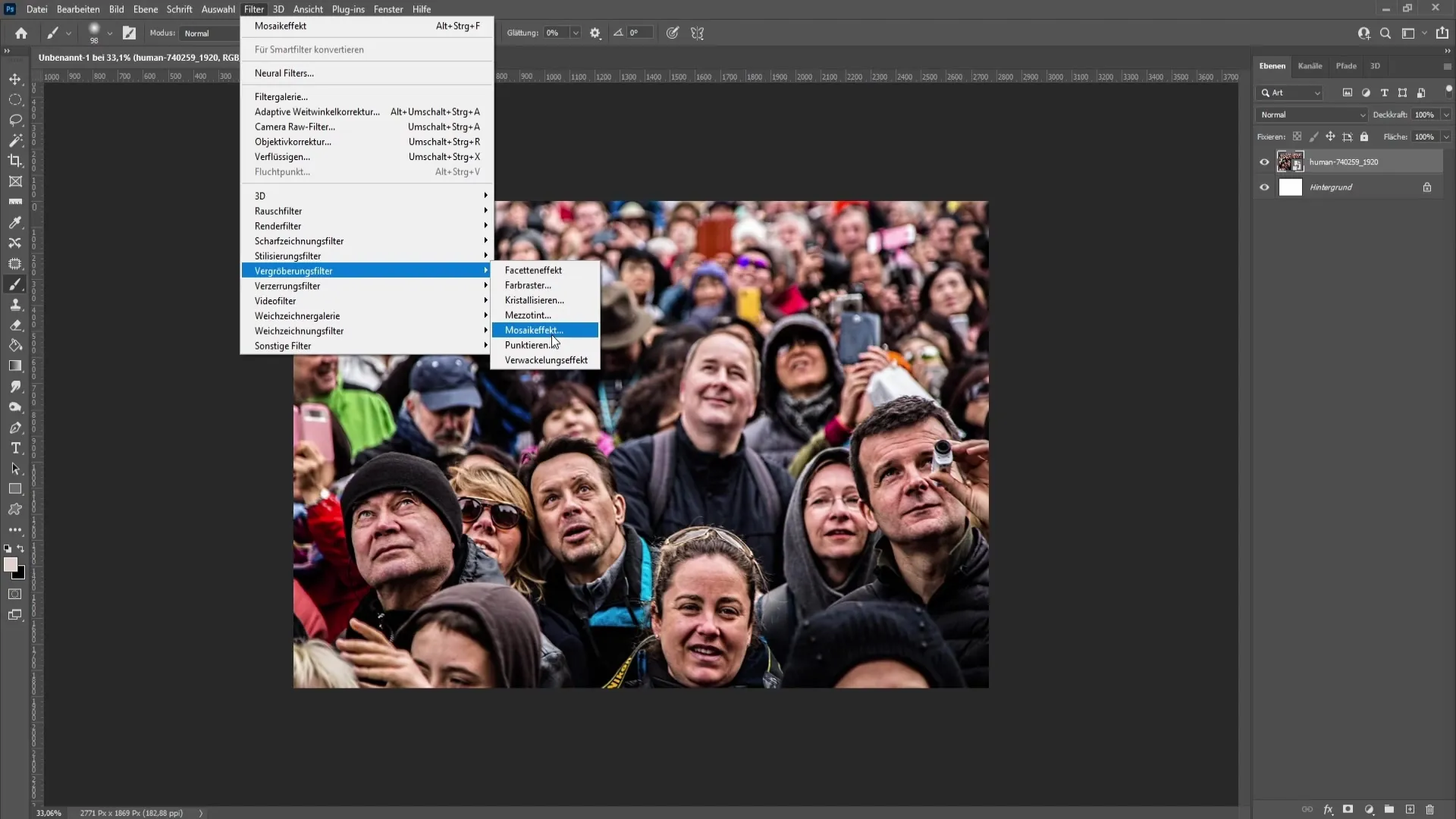The image size is (1456, 819).
Task: Toggle filter for smart objects
Action: [1421, 93]
